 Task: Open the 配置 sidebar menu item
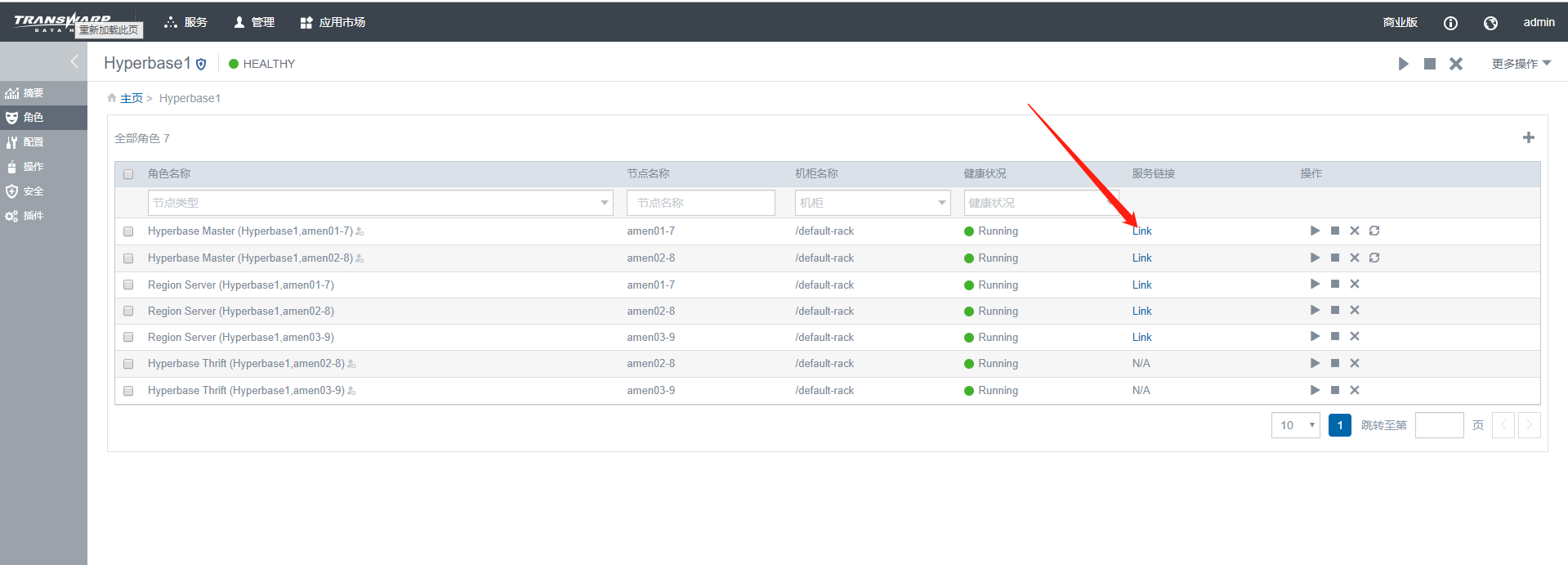point(33,142)
